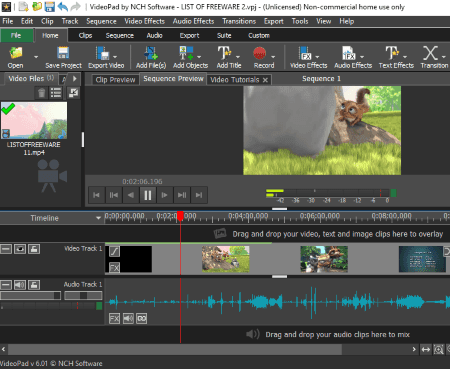Expand the Add Objects dropdown arrow
Screen dimensions: 450x369
199,57
